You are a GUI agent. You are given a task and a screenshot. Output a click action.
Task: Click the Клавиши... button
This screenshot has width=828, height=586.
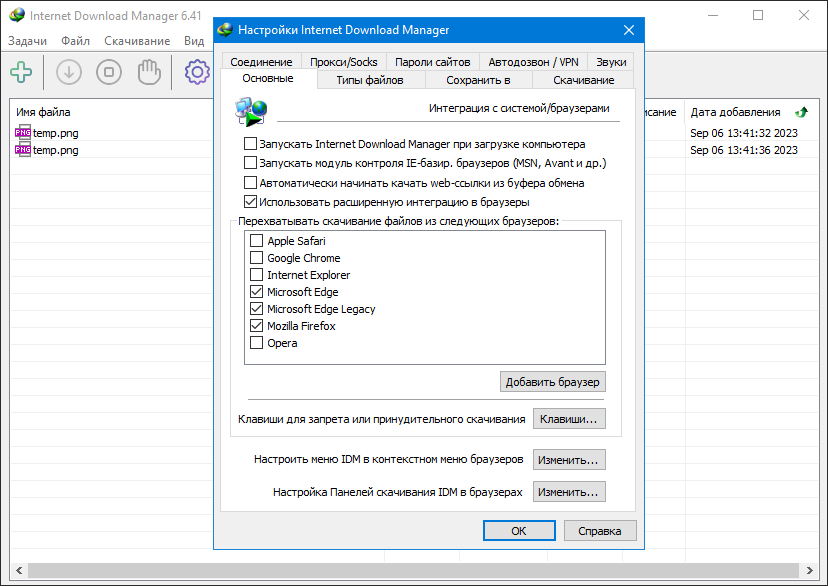tap(569, 419)
